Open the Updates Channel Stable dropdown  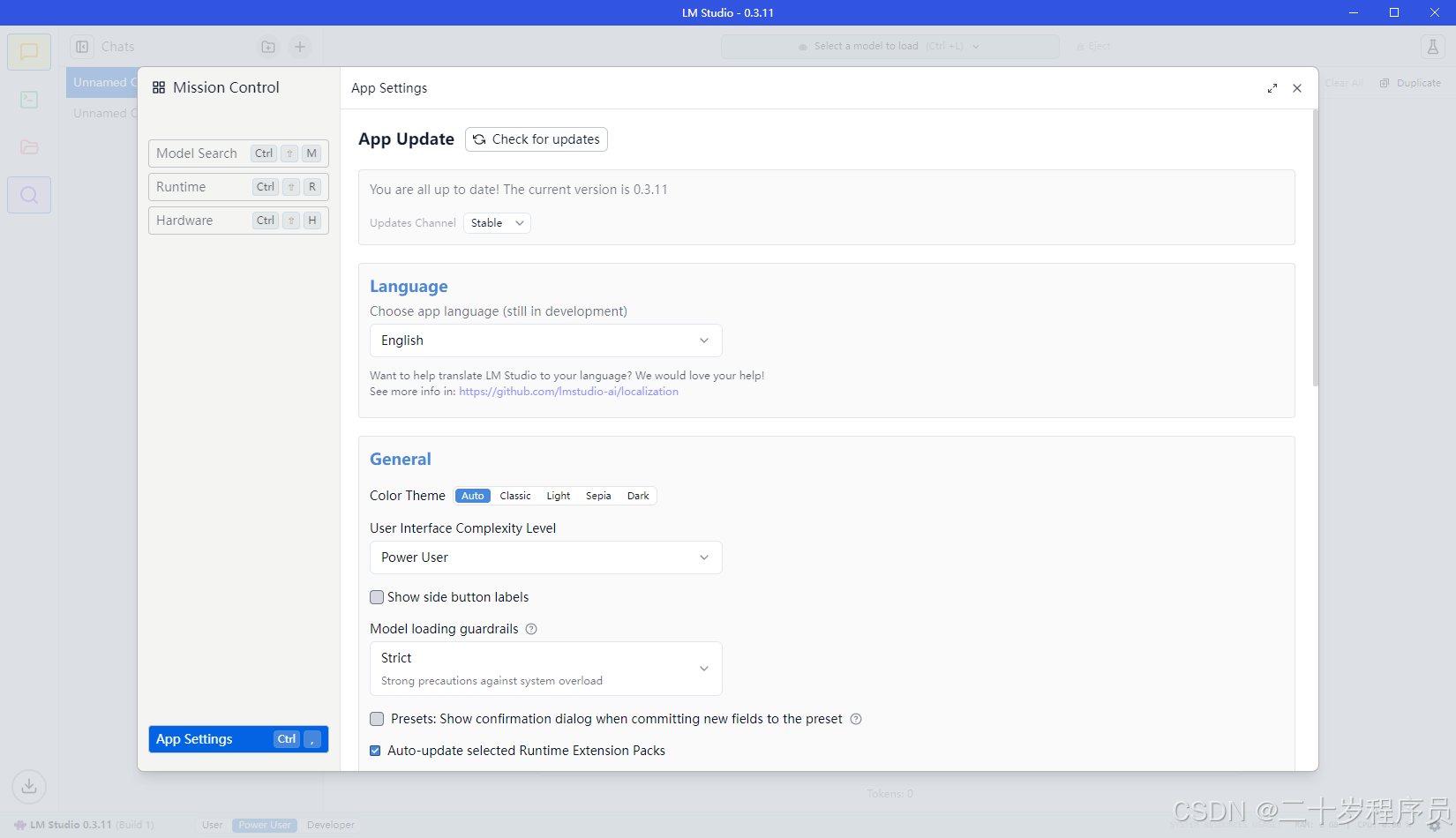(x=497, y=223)
